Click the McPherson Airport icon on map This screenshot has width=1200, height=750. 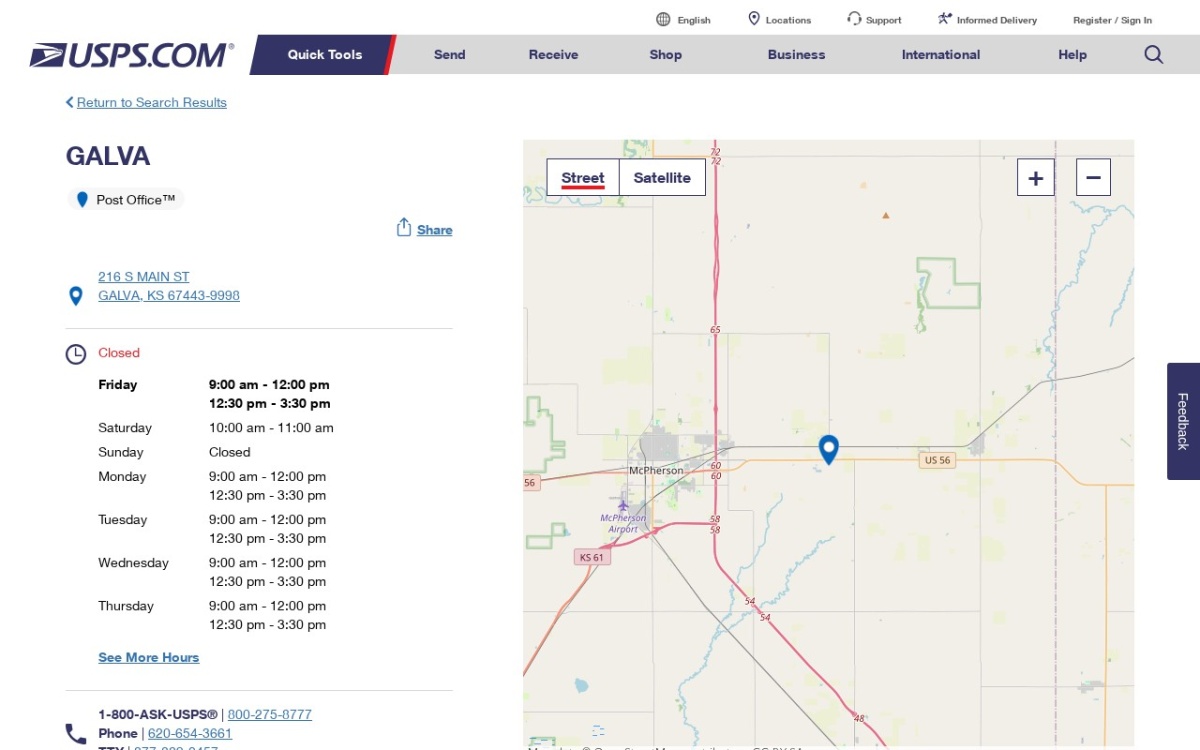point(624,505)
